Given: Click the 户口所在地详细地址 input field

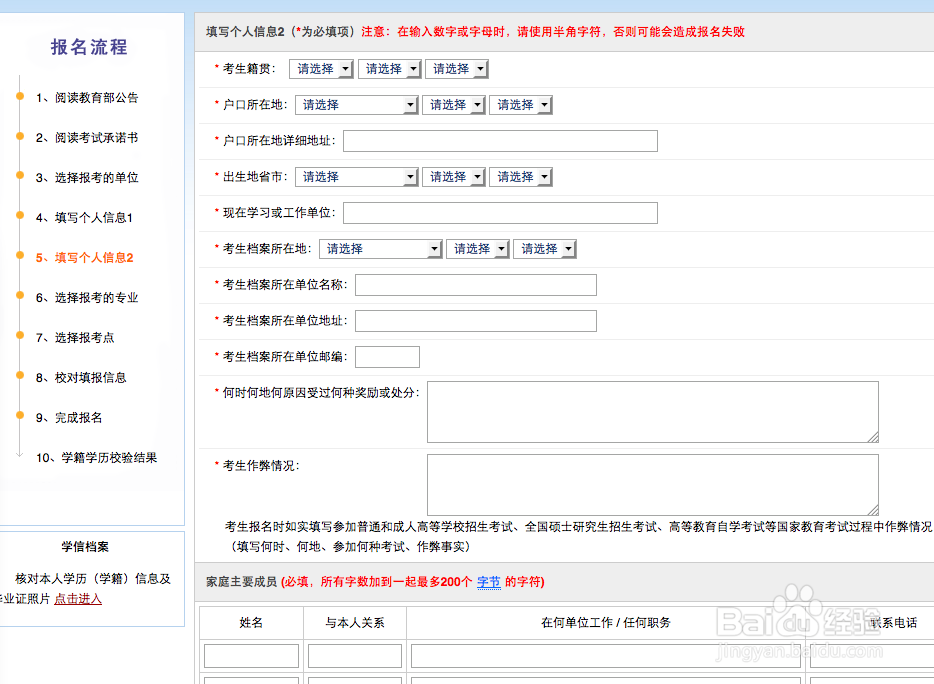Looking at the screenshot, I should click(500, 141).
